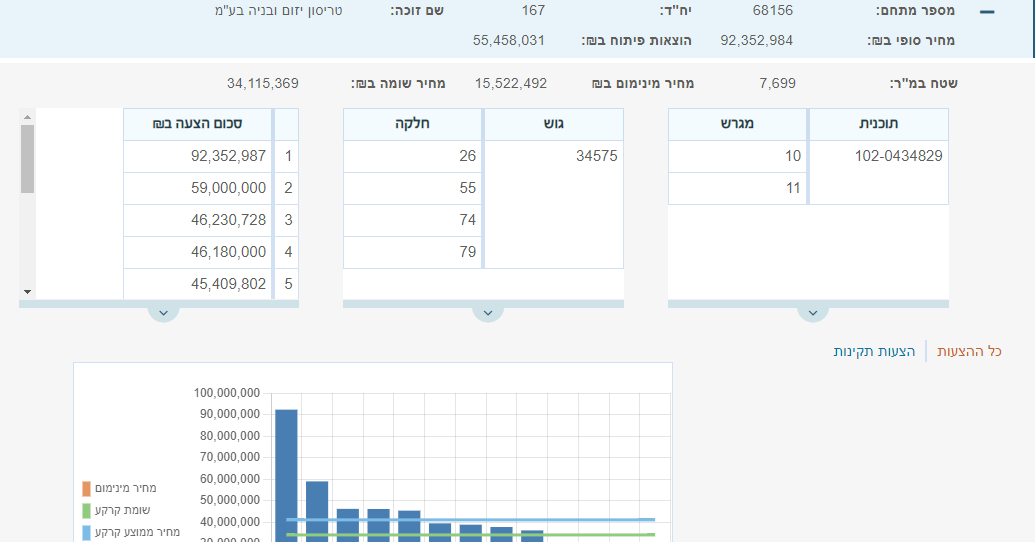Select the bid row with 59,000,000
Screen dimensions: 1035x542
coord(211,188)
